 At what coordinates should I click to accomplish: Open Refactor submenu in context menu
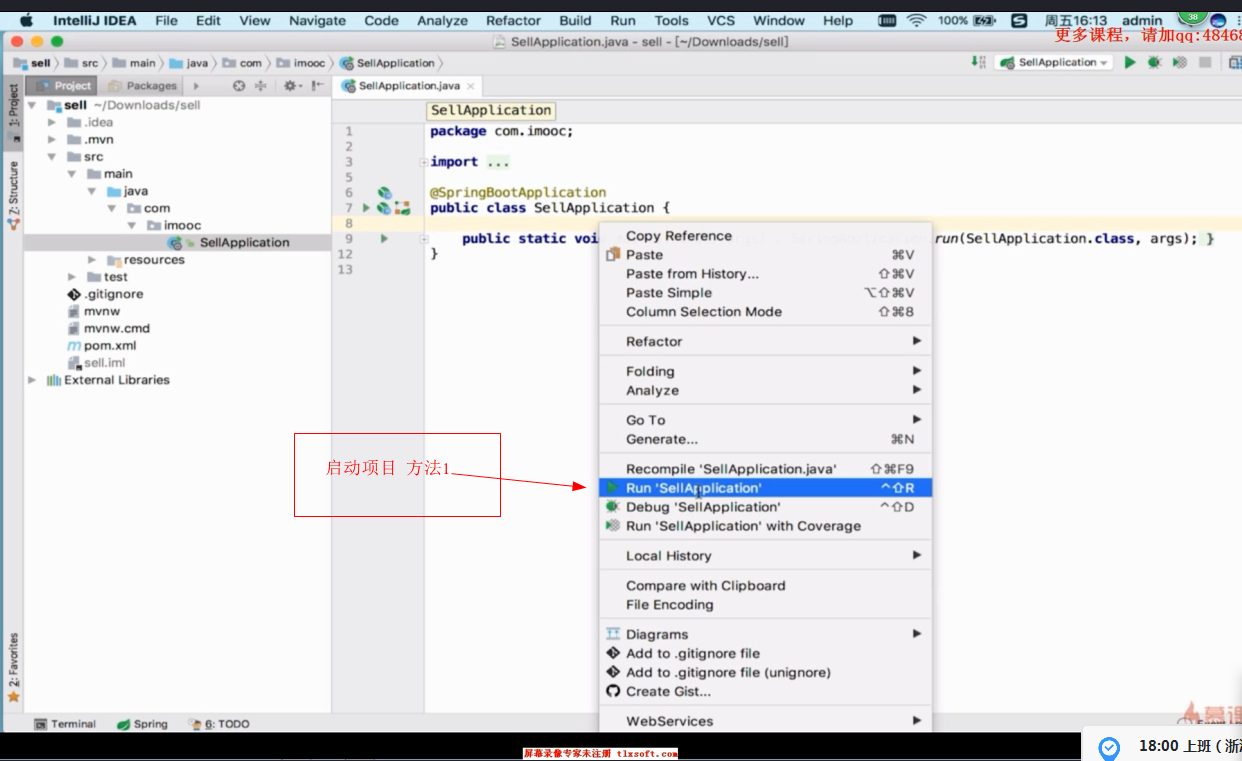(x=765, y=342)
